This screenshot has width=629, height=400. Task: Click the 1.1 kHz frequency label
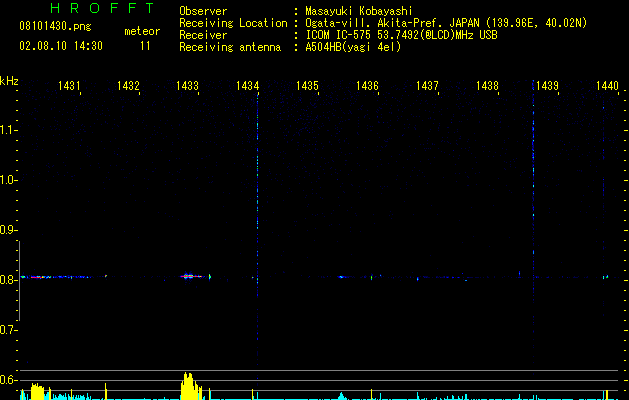(x=8, y=130)
